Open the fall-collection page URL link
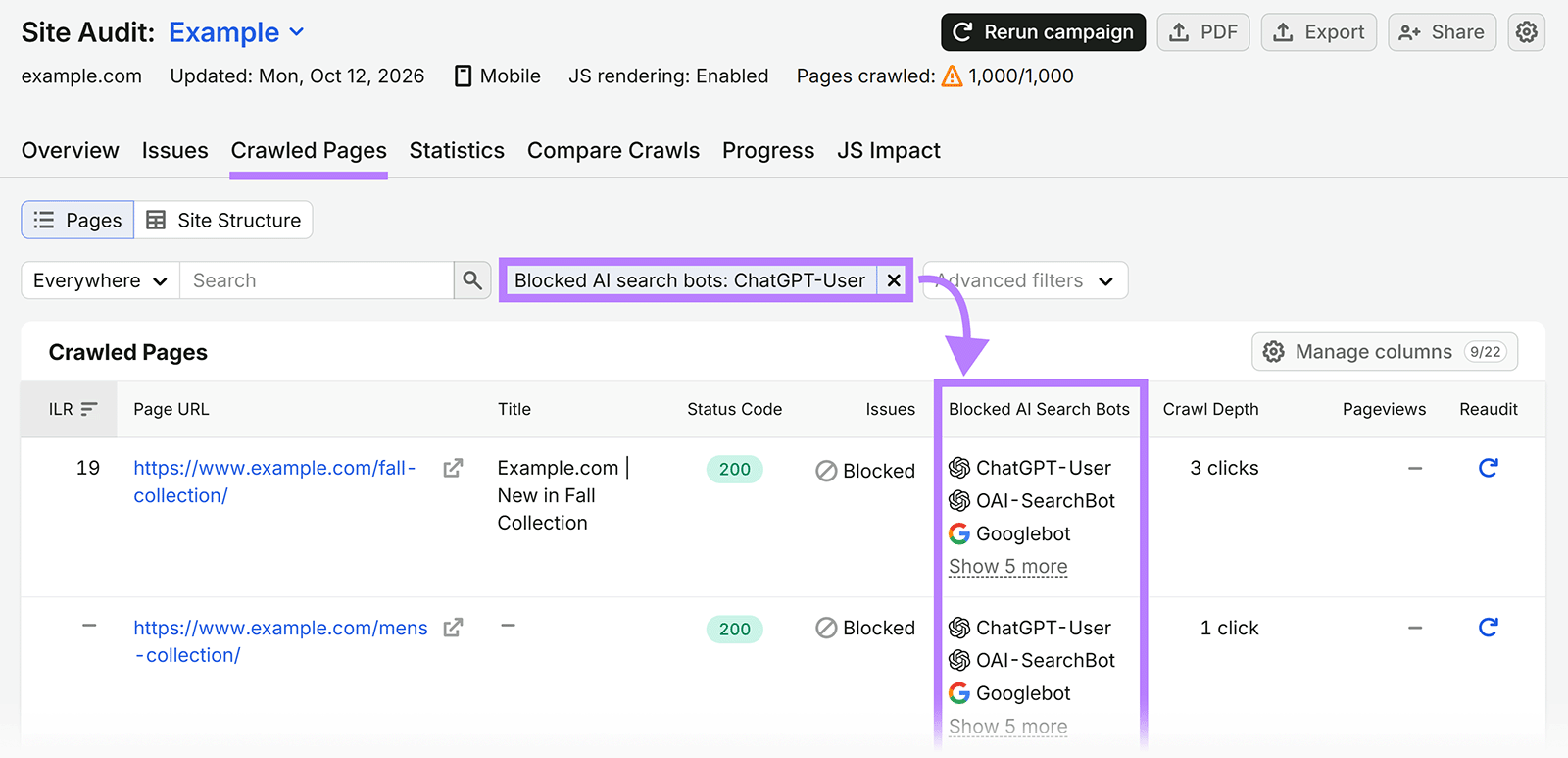The image size is (1568, 758). [x=274, y=481]
